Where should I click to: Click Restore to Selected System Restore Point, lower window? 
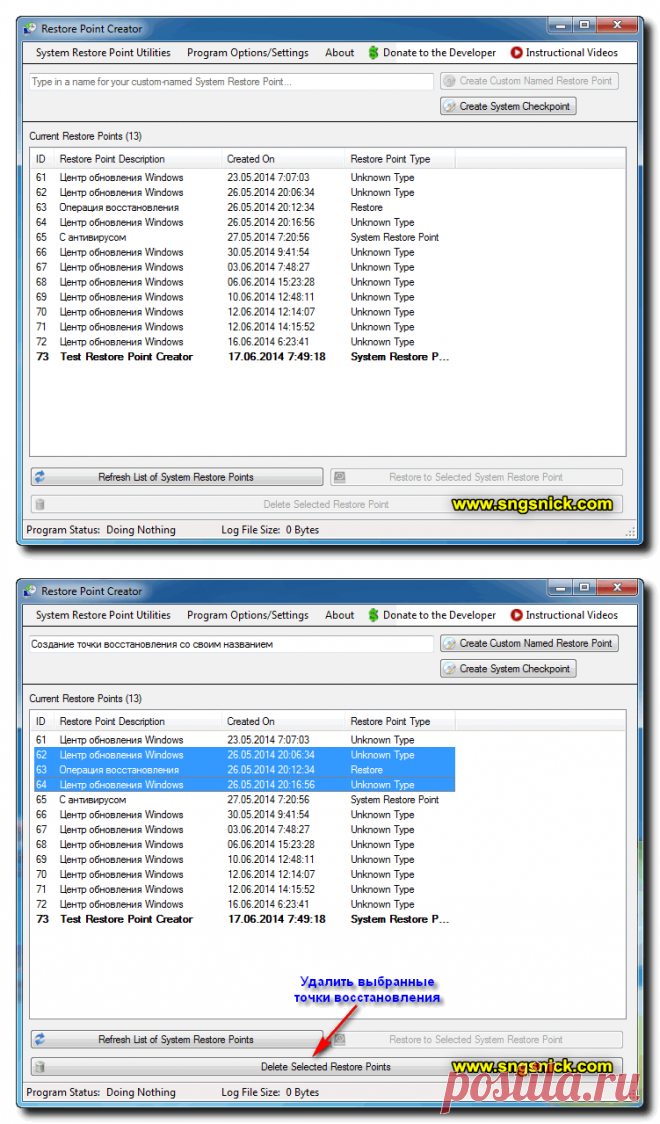[x=477, y=1039]
